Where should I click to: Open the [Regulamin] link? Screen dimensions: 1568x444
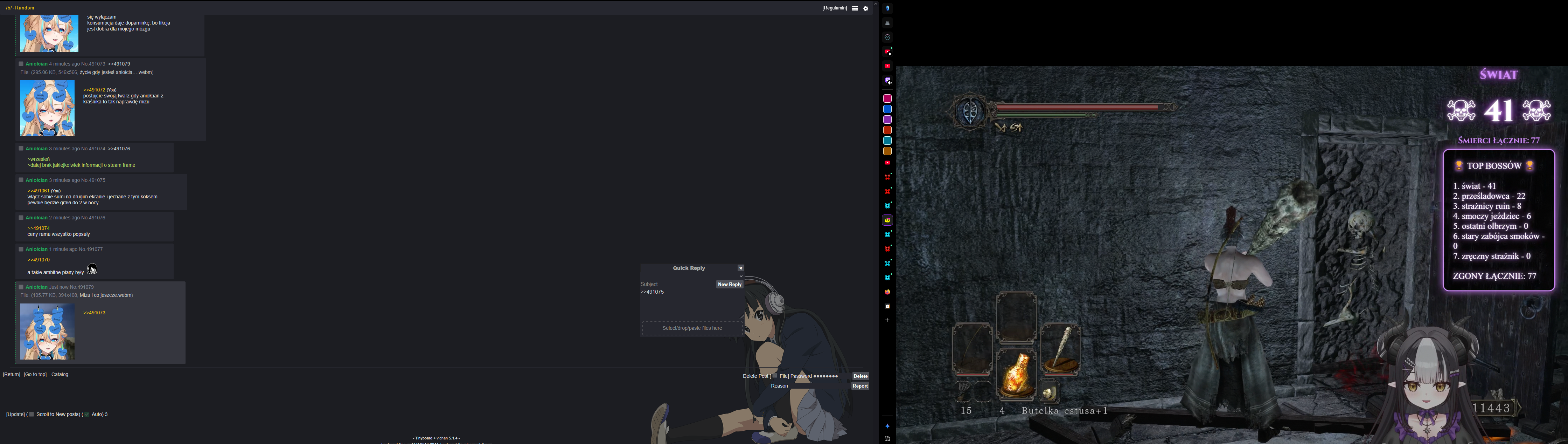click(x=835, y=8)
